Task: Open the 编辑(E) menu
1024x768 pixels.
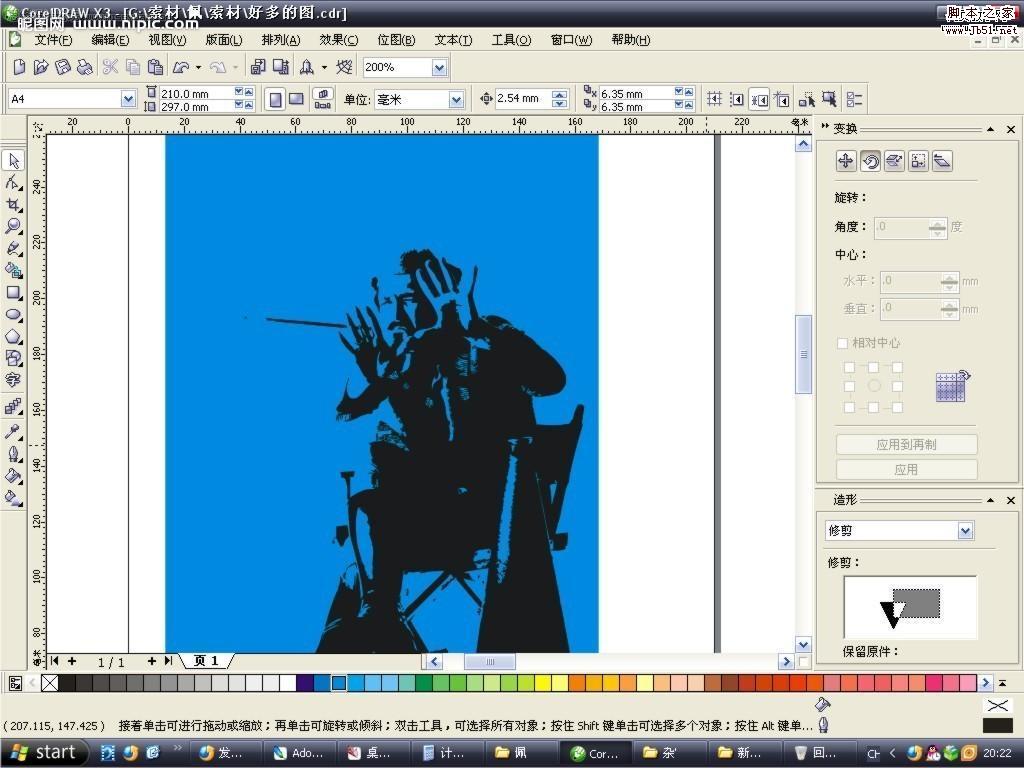Action: 110,40
